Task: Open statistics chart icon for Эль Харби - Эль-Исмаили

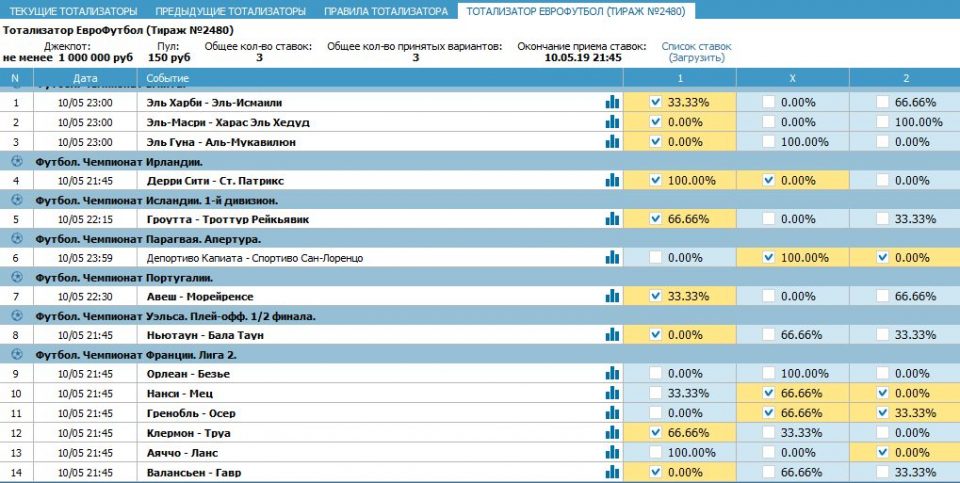Action: point(611,102)
